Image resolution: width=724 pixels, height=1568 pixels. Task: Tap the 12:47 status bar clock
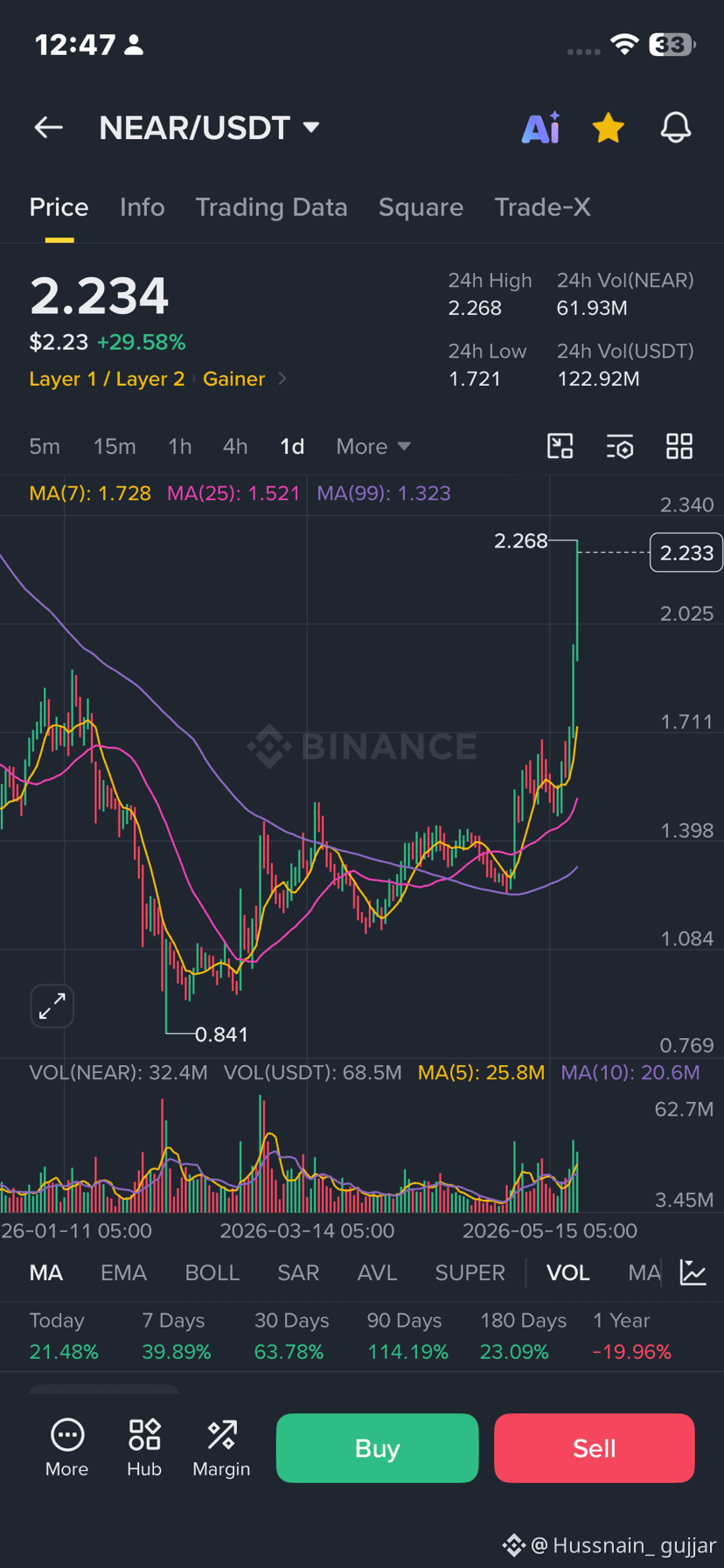point(75,45)
